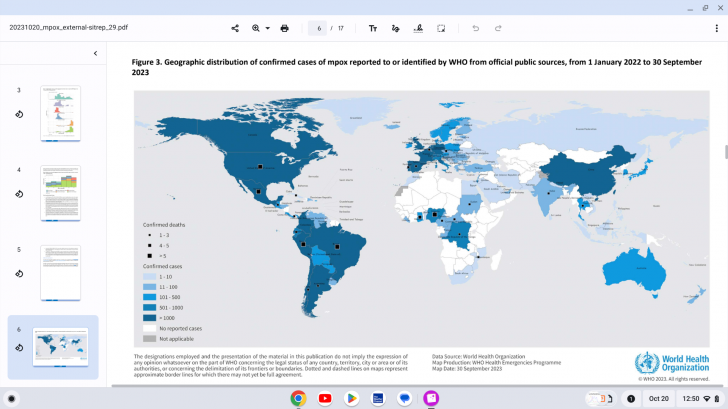
Task: Click the share icon in the toolbar
Action: click(235, 28)
